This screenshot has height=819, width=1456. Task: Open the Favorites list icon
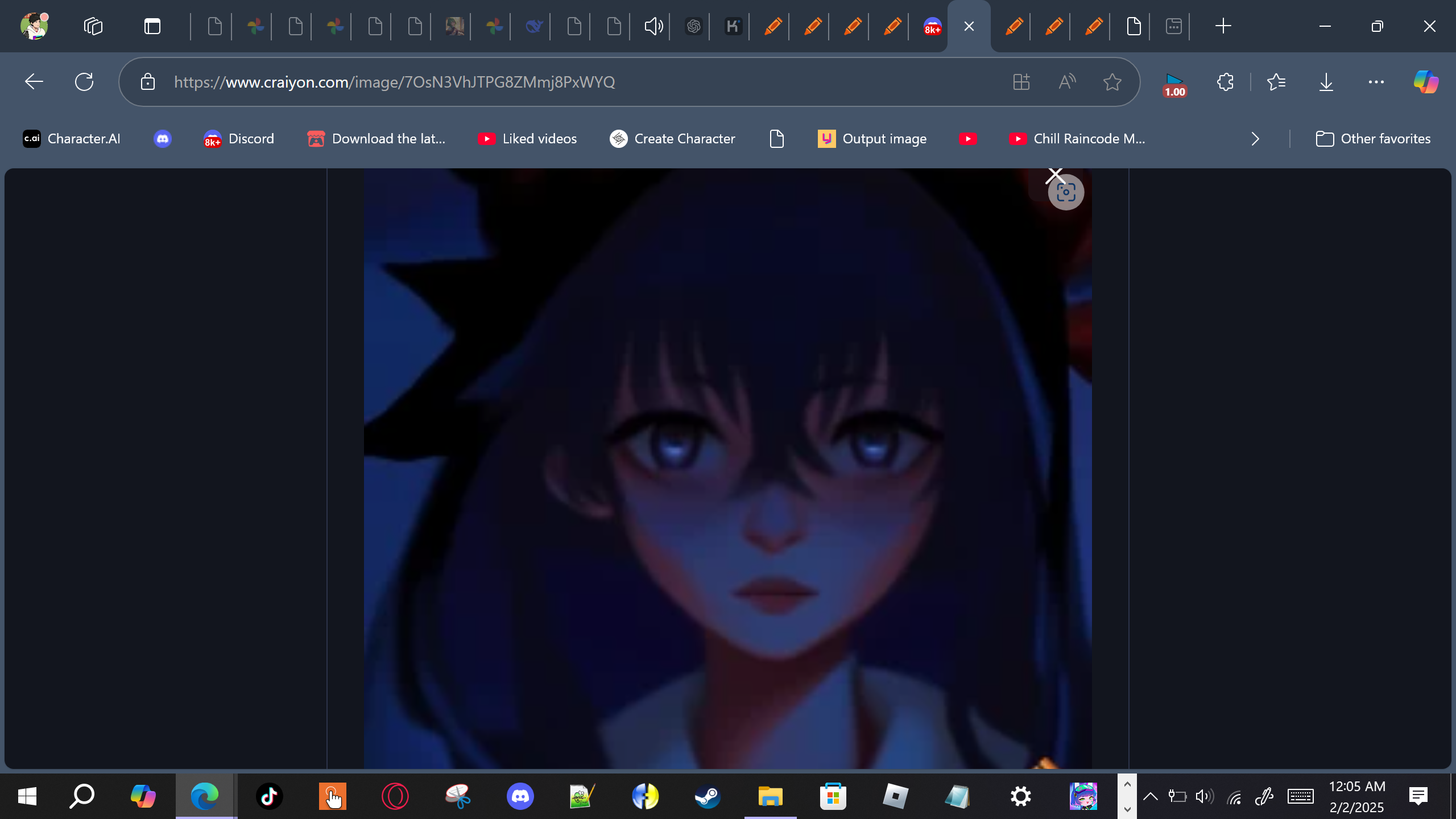pyautogui.click(x=1276, y=82)
